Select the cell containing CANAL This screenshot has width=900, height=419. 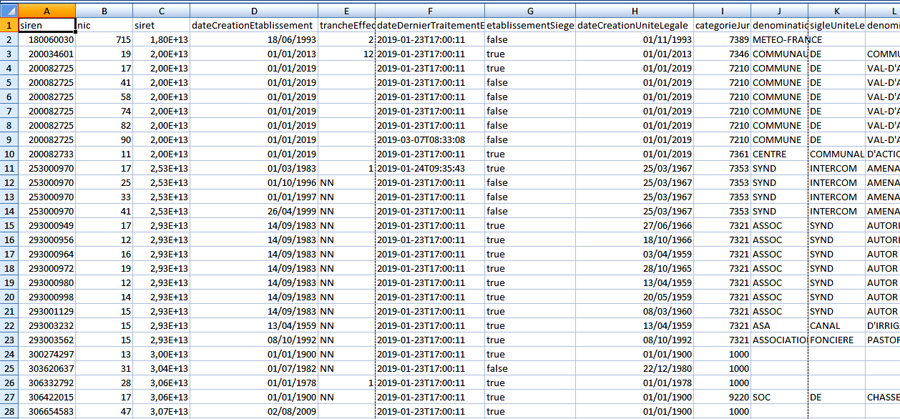(836, 326)
